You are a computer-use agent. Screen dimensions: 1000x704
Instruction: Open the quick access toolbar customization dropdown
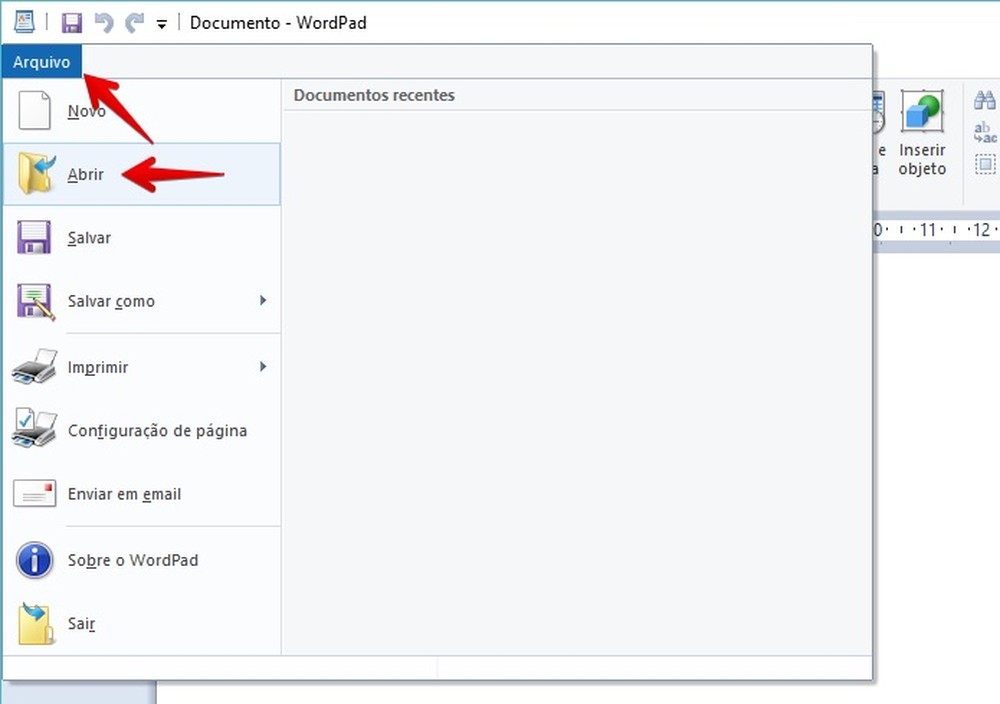pyautogui.click(x=160, y=25)
